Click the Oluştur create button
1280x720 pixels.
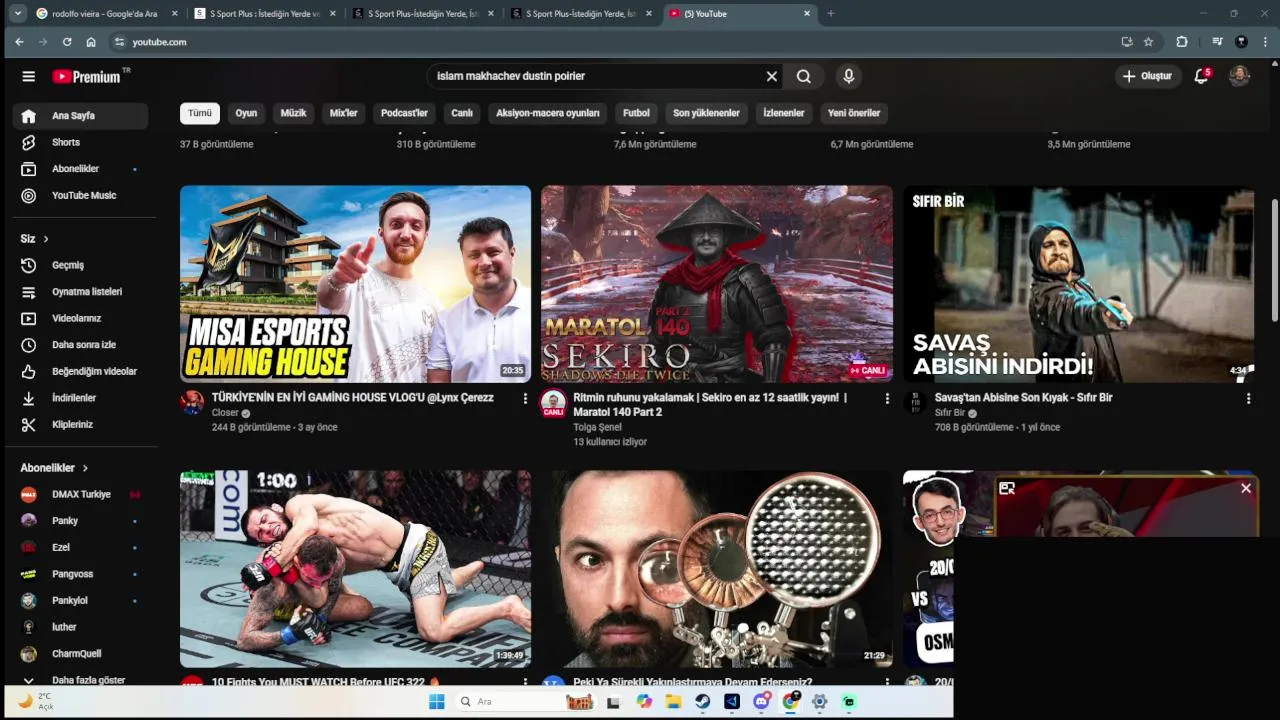(1147, 76)
